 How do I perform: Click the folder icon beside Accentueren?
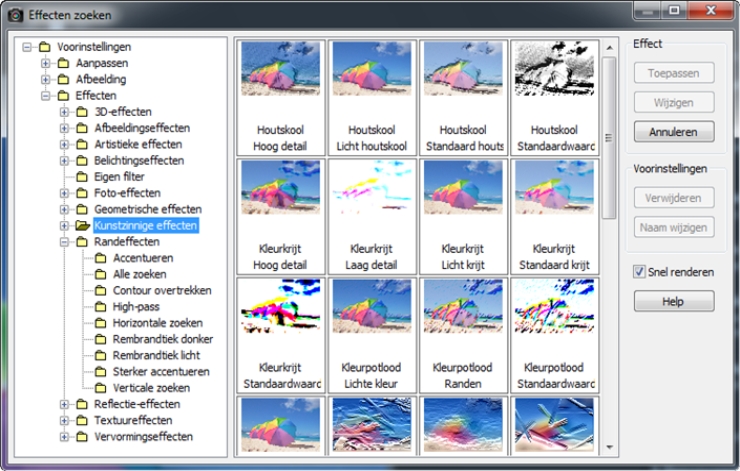click(101, 258)
